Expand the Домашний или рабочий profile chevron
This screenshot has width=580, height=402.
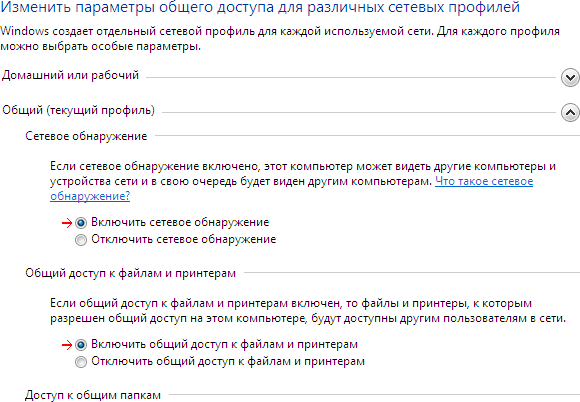570,78
